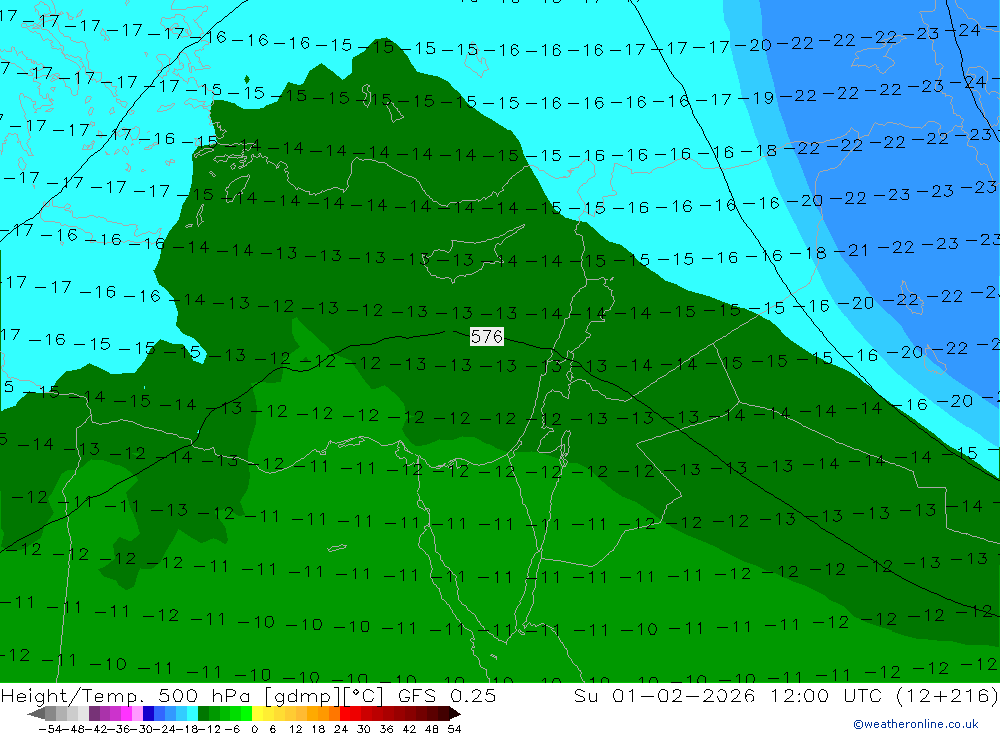Click the dark maroon right arrow of legend

tap(455, 713)
